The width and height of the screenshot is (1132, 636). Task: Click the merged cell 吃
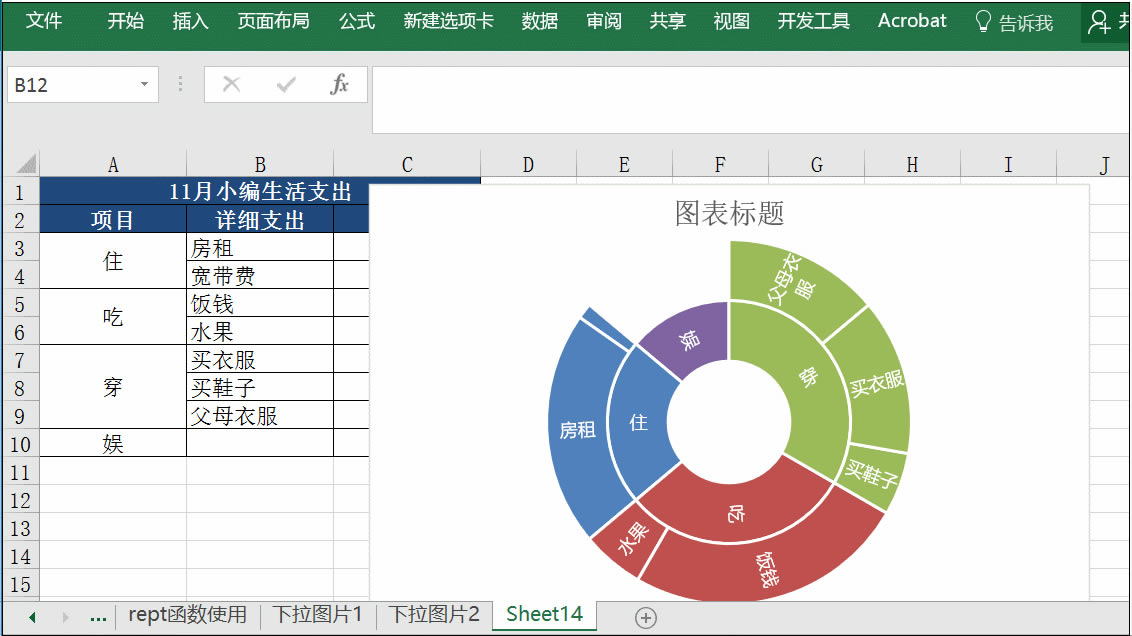coord(113,317)
